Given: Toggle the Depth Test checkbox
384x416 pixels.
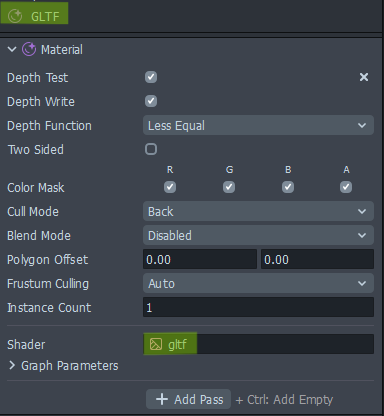Looking at the screenshot, I should 151,77.
